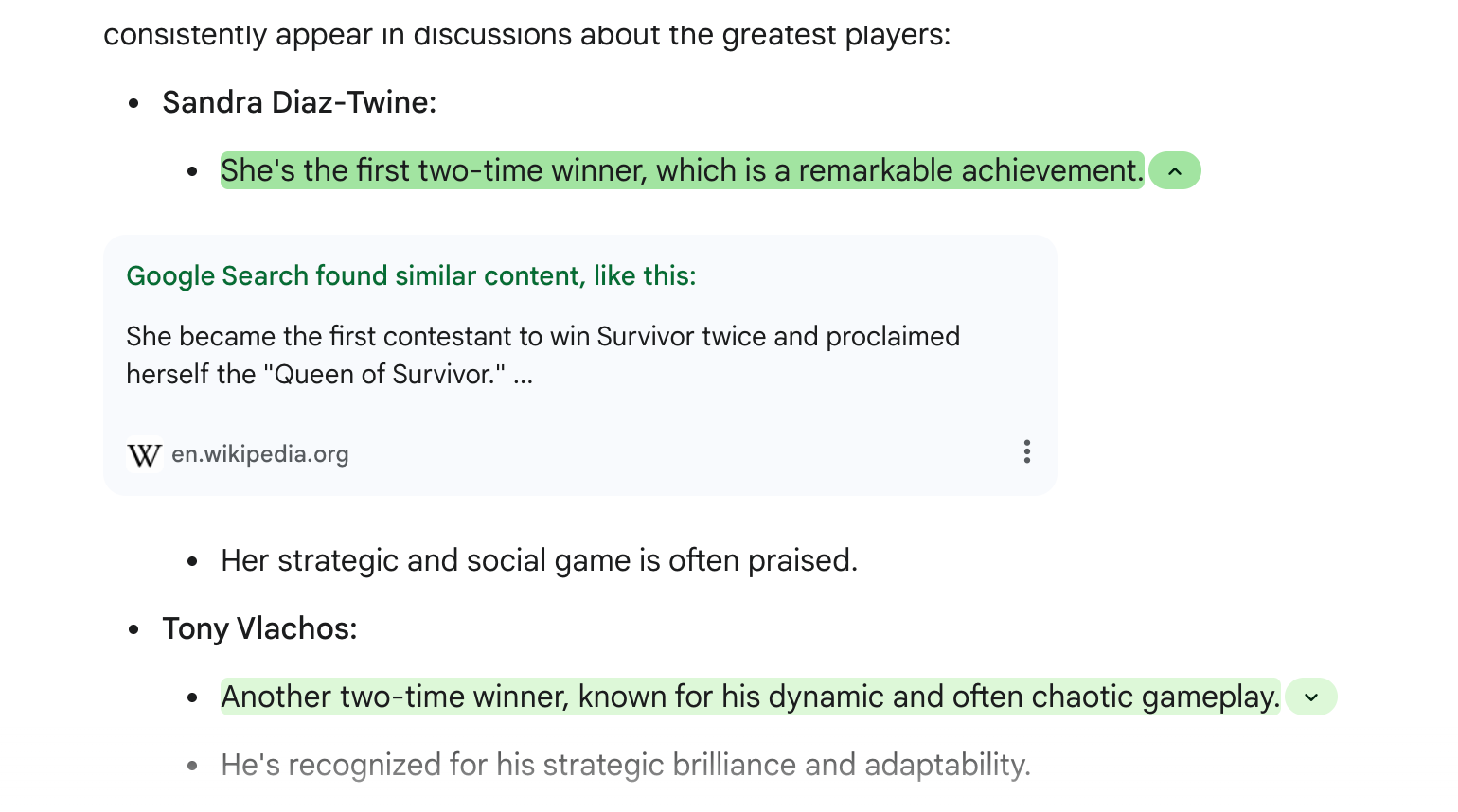Collapse the source card for Sandra's two-time winner claim

(x=1175, y=171)
